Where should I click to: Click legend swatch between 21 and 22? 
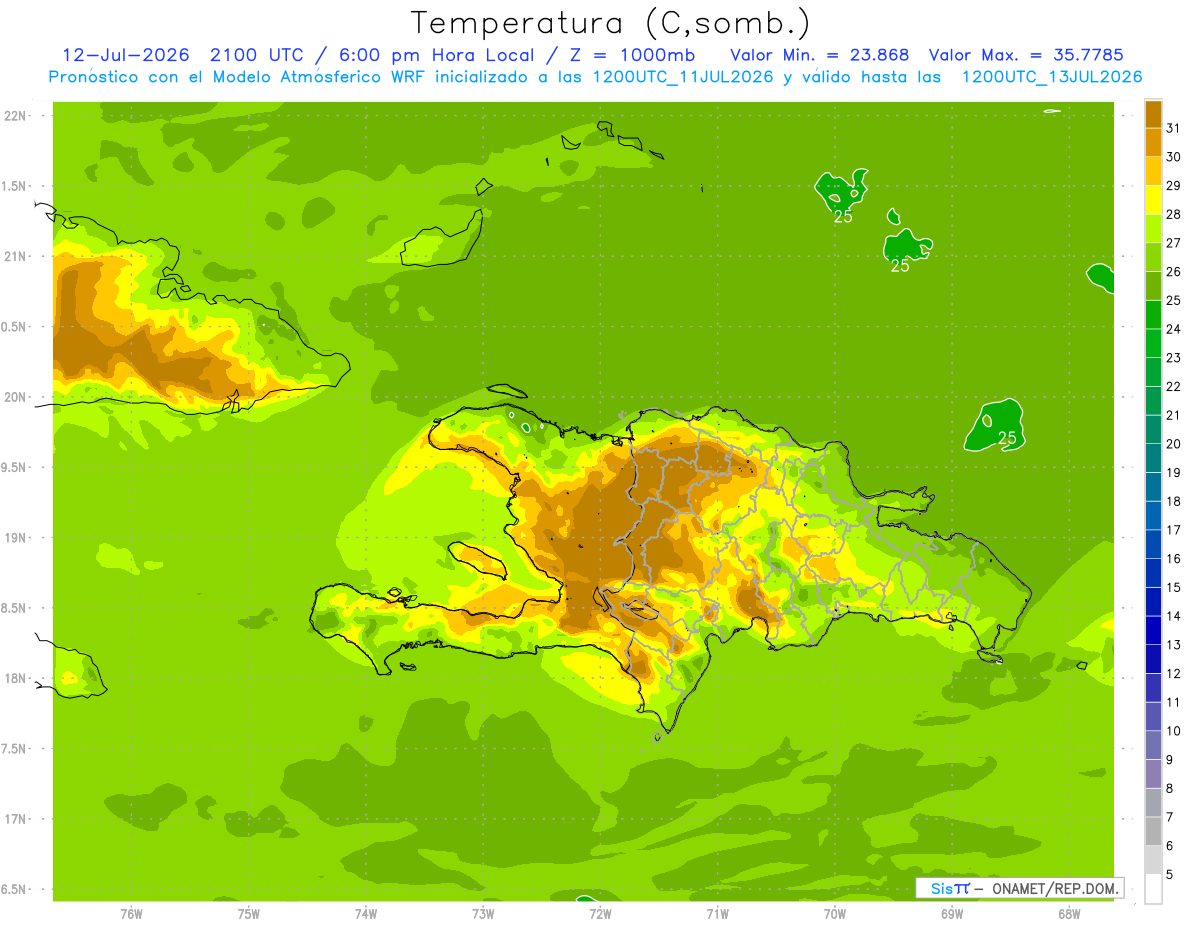pyautogui.click(x=1153, y=400)
